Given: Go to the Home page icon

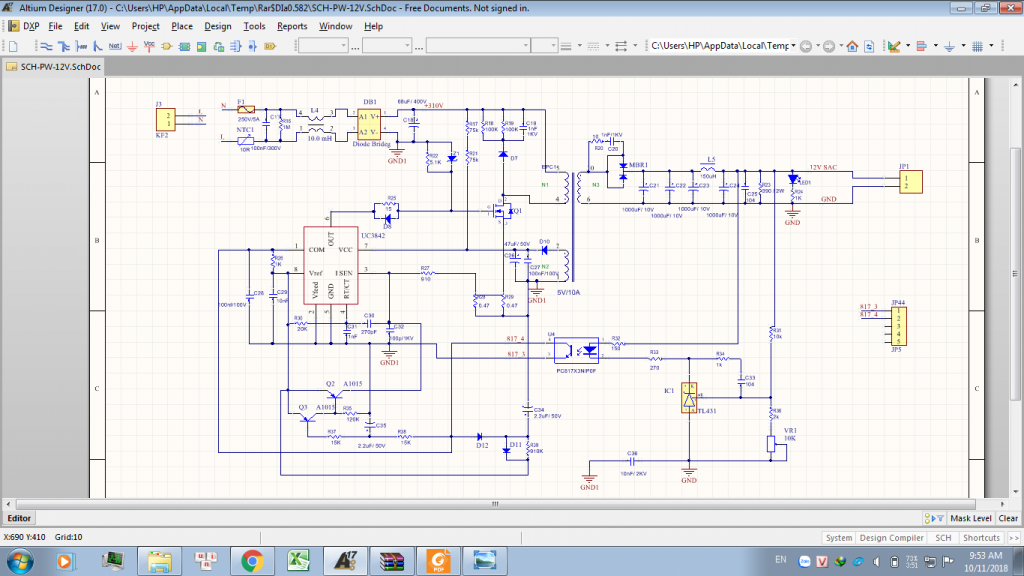Looking at the screenshot, I should tap(852, 46).
